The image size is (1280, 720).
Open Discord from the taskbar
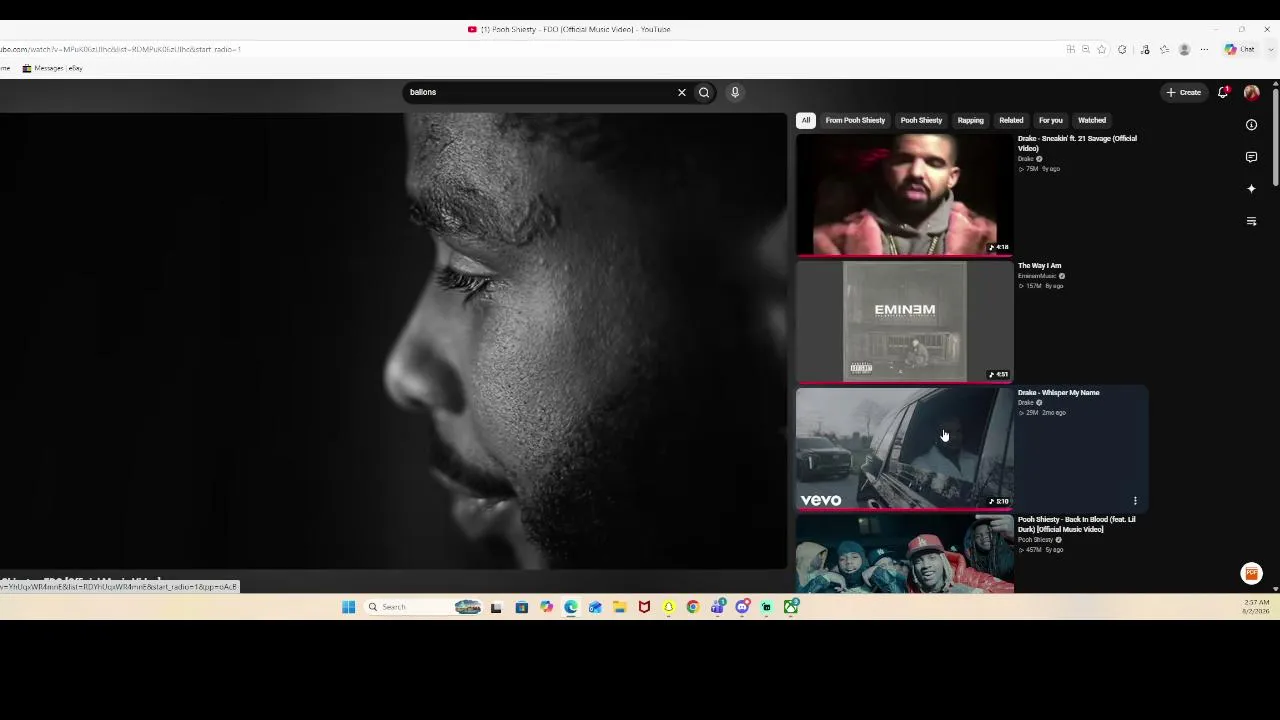tap(742, 607)
